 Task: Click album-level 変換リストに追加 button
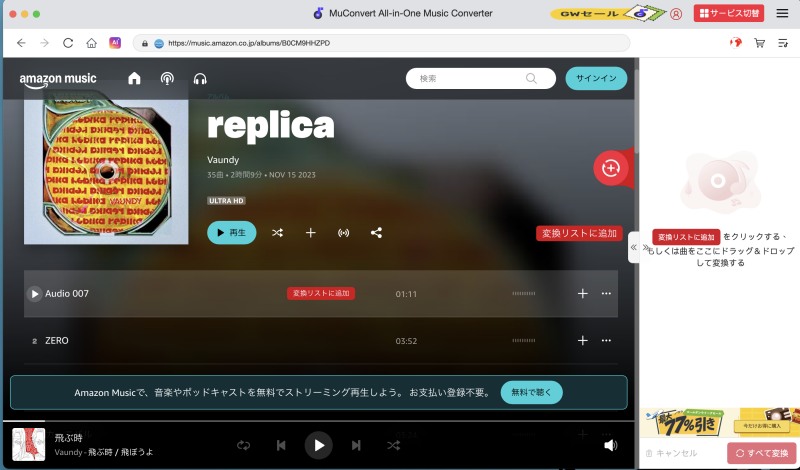point(579,233)
